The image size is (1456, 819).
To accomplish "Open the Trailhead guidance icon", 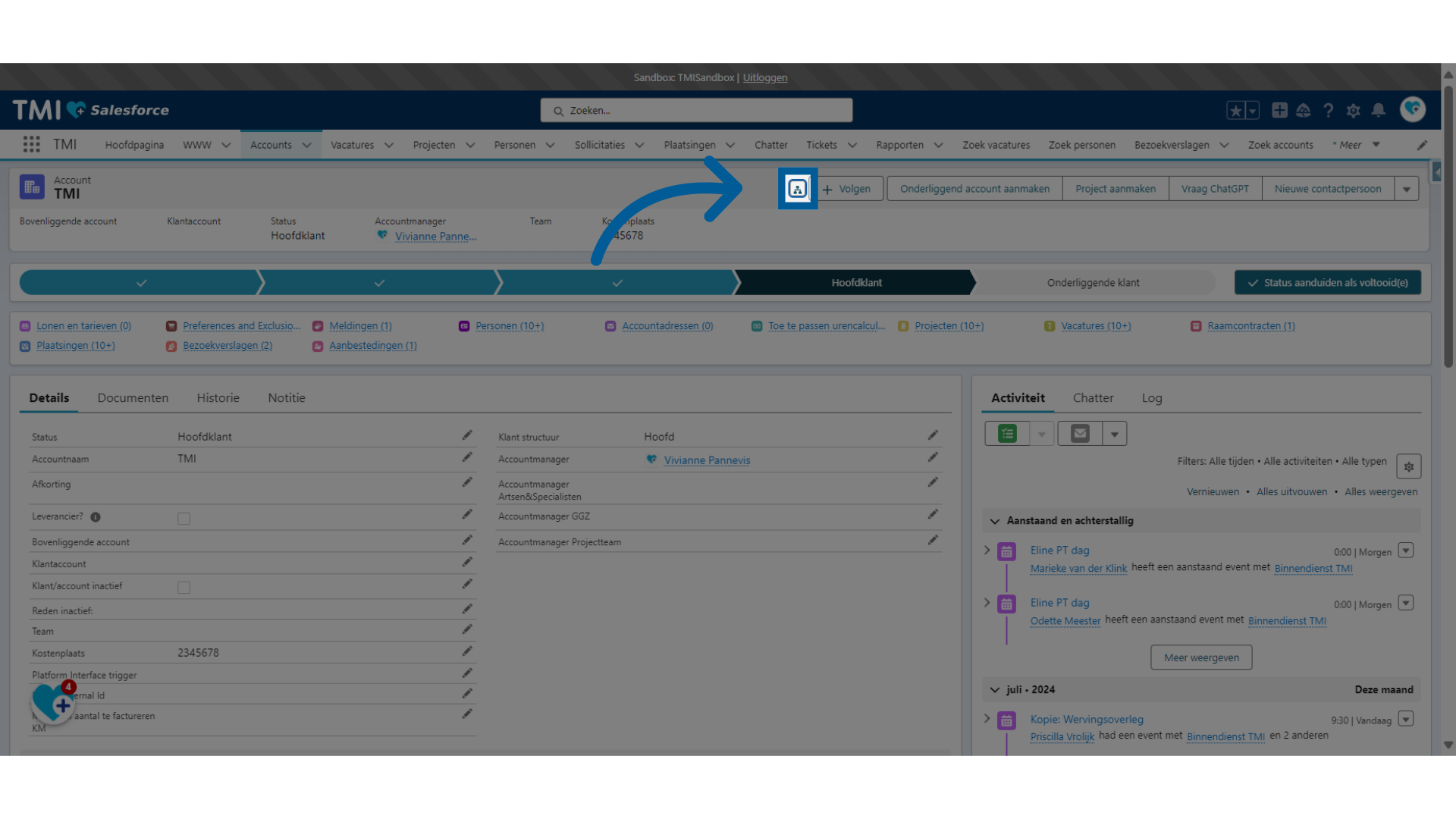I will [1304, 111].
